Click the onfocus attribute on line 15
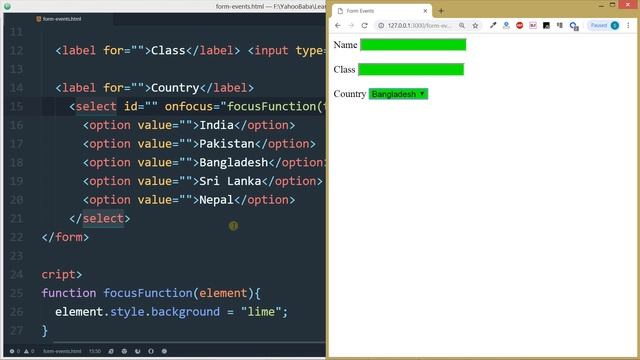640x360 pixels. pos(192,107)
